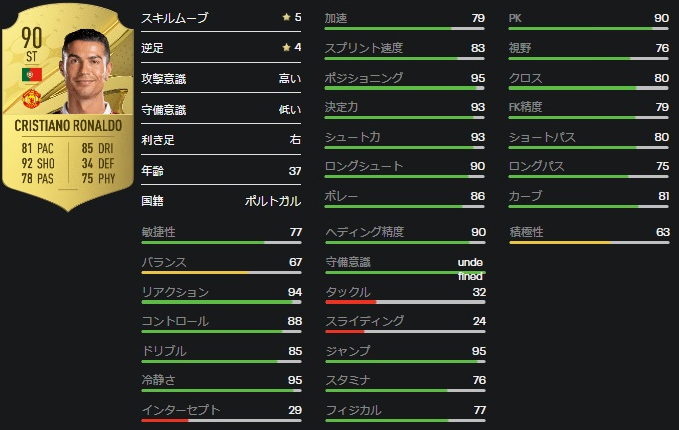
Task: Click the yellow 積極性 stat bar
Action: tap(588, 242)
